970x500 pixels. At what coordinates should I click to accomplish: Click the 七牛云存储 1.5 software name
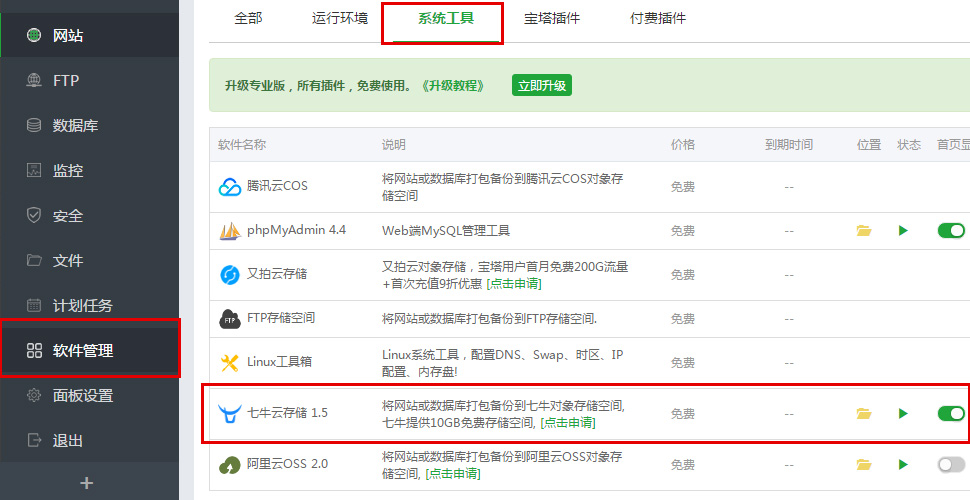point(287,413)
